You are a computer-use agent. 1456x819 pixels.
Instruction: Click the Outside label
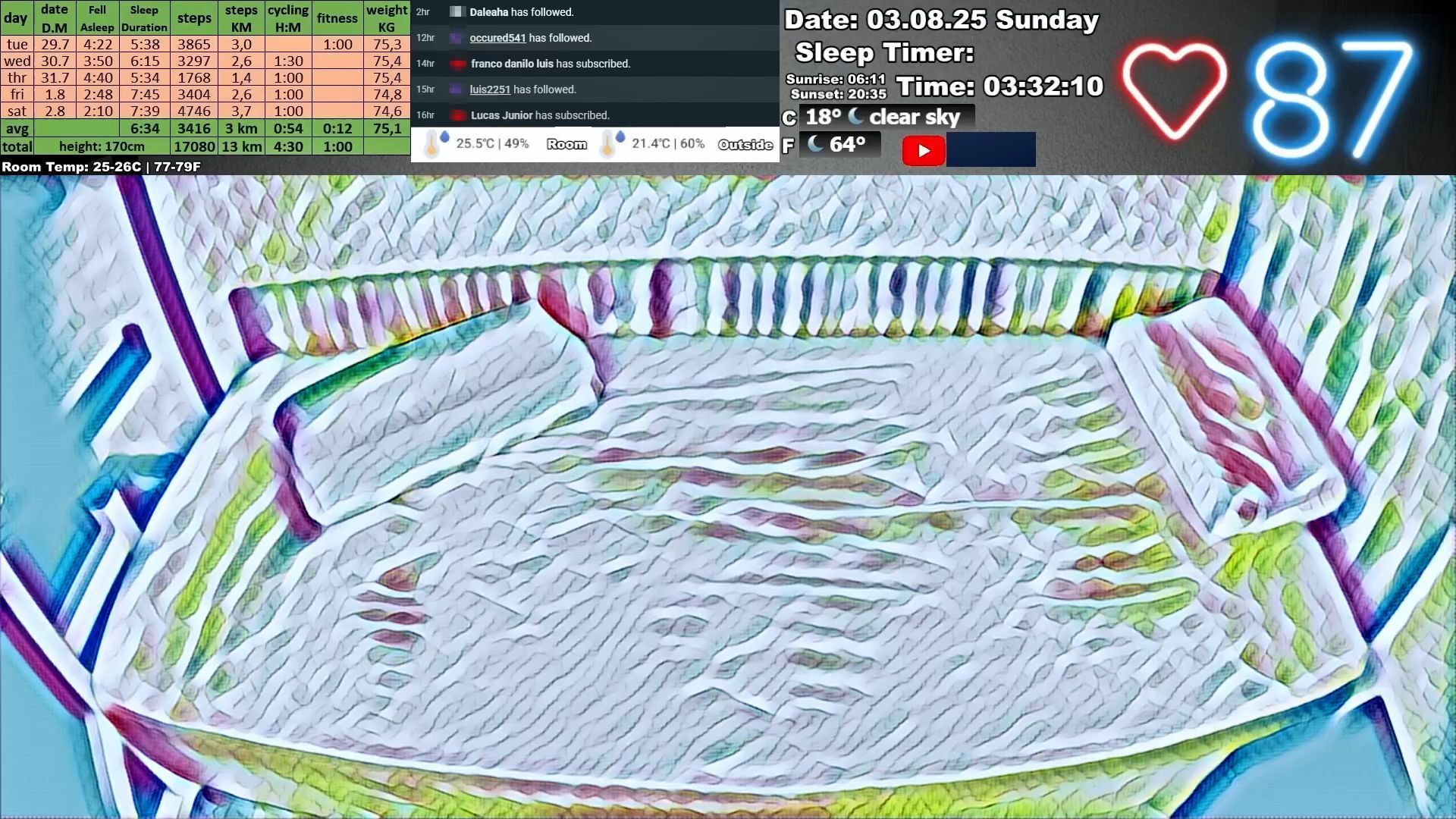745,144
